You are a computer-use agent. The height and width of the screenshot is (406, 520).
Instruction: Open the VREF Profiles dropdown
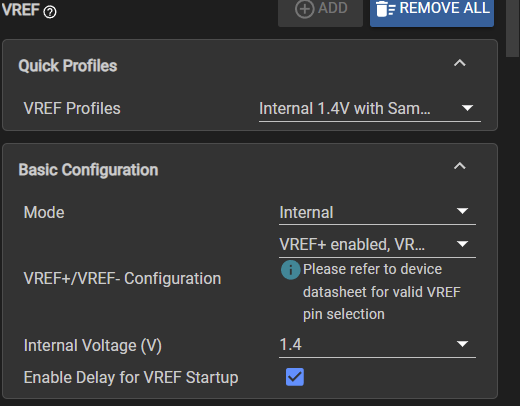[370, 109]
